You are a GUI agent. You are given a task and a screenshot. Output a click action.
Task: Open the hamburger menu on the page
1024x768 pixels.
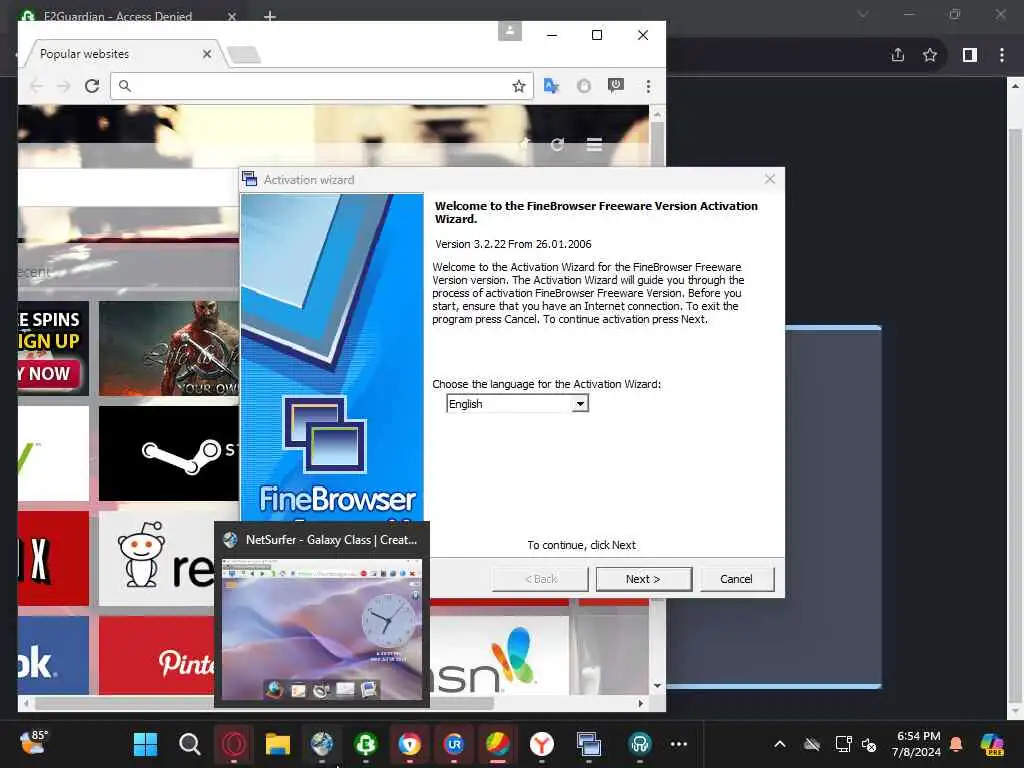tap(594, 144)
